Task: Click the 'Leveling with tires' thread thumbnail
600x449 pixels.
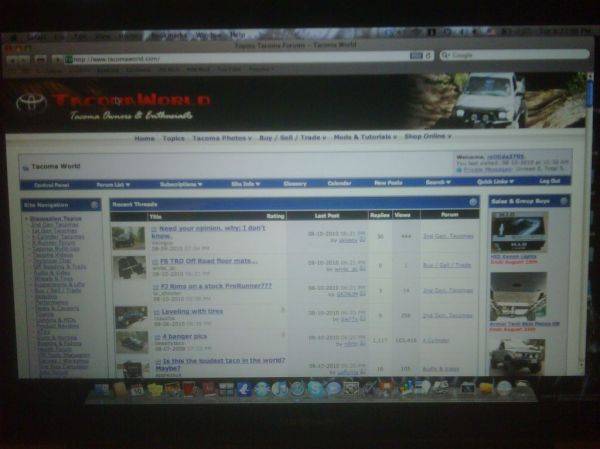Action: click(131, 317)
